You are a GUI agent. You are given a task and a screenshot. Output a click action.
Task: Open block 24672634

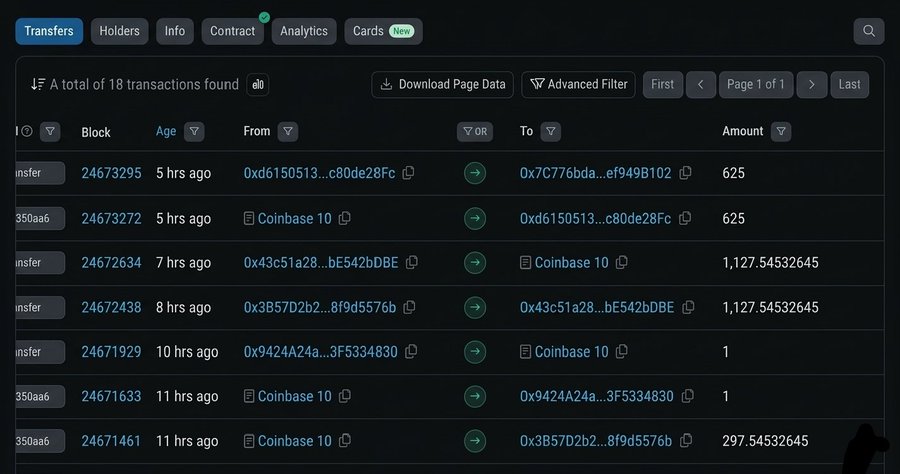(111, 263)
